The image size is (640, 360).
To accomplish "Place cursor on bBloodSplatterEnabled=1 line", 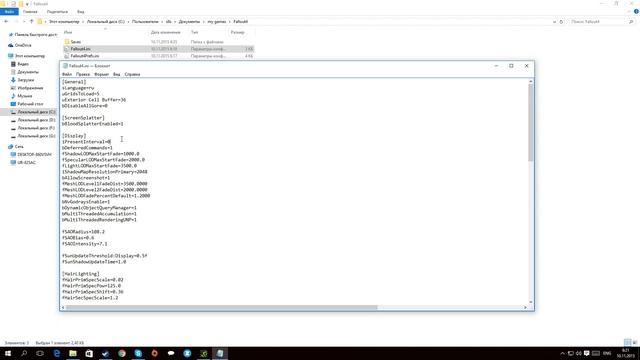I will point(93,124).
